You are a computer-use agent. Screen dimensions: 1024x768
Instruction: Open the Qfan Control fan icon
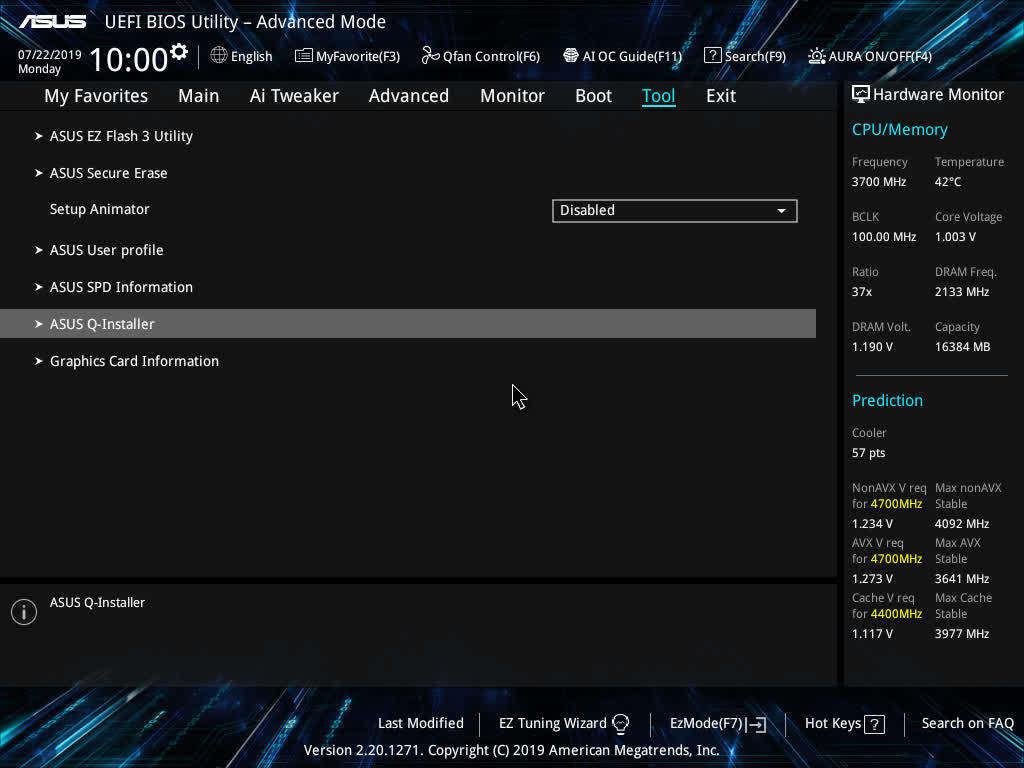click(x=430, y=56)
